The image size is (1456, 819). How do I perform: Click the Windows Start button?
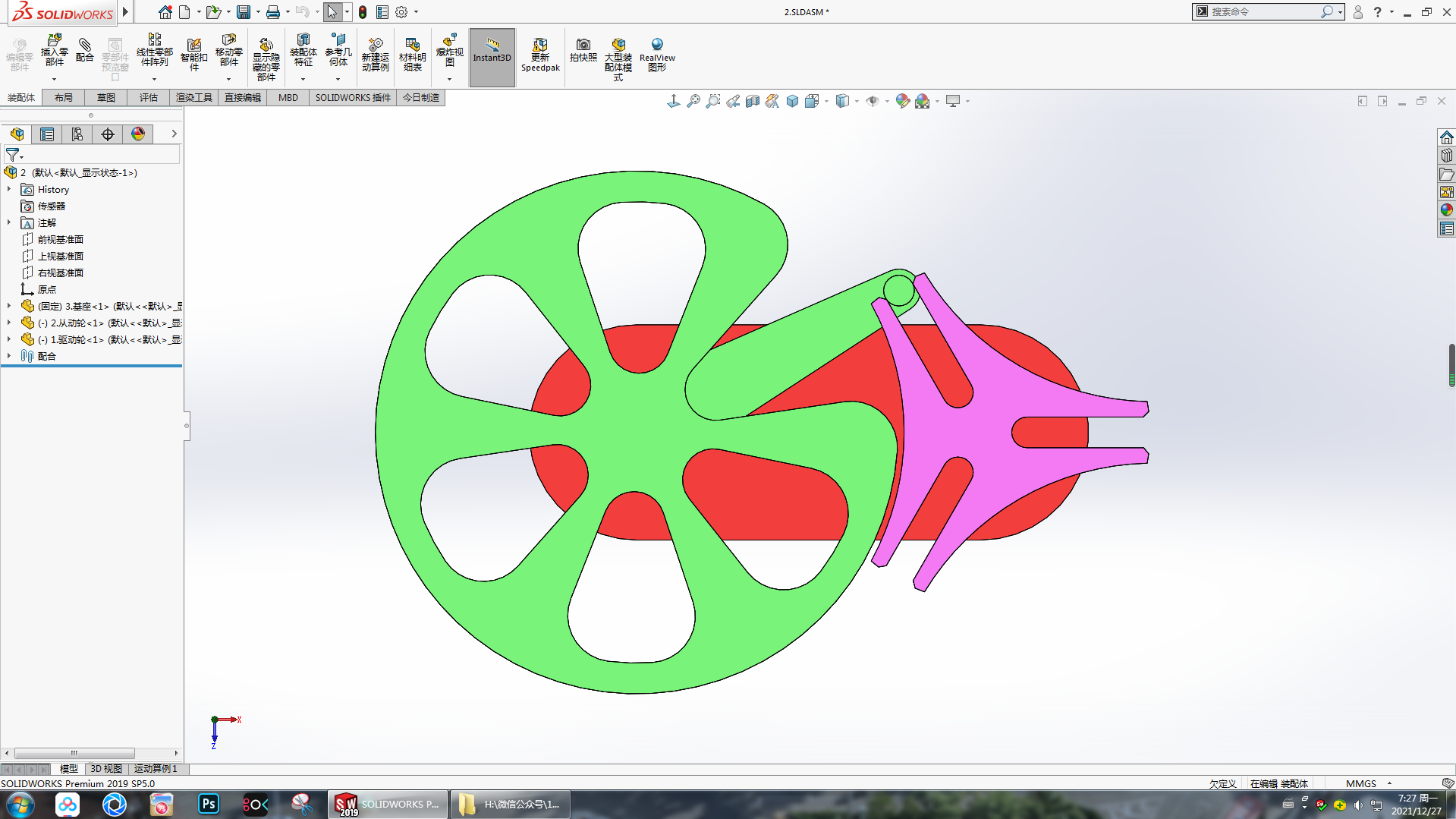(20, 804)
